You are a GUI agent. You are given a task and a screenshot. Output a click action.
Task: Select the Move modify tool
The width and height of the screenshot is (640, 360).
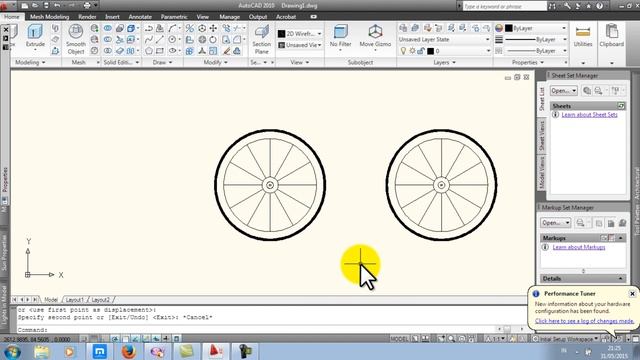tap(213, 28)
